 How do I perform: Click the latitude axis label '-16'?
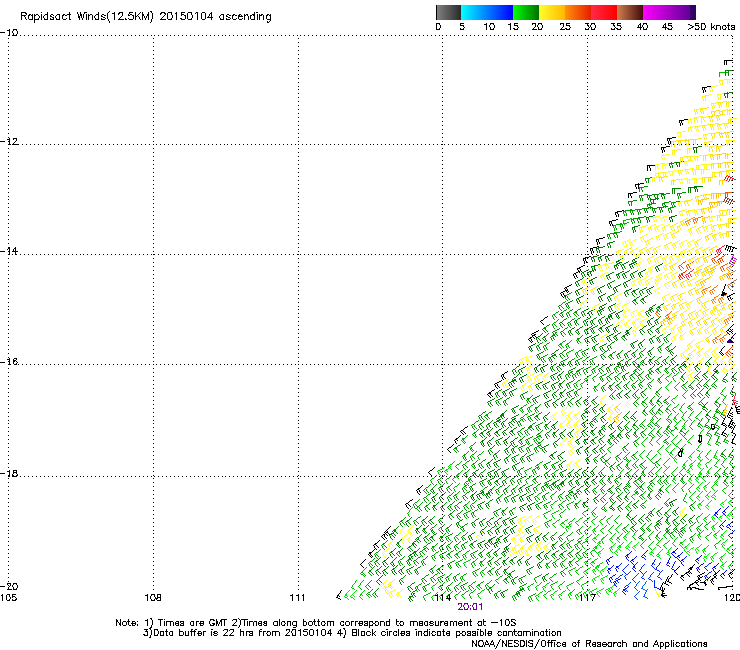pos(9,362)
